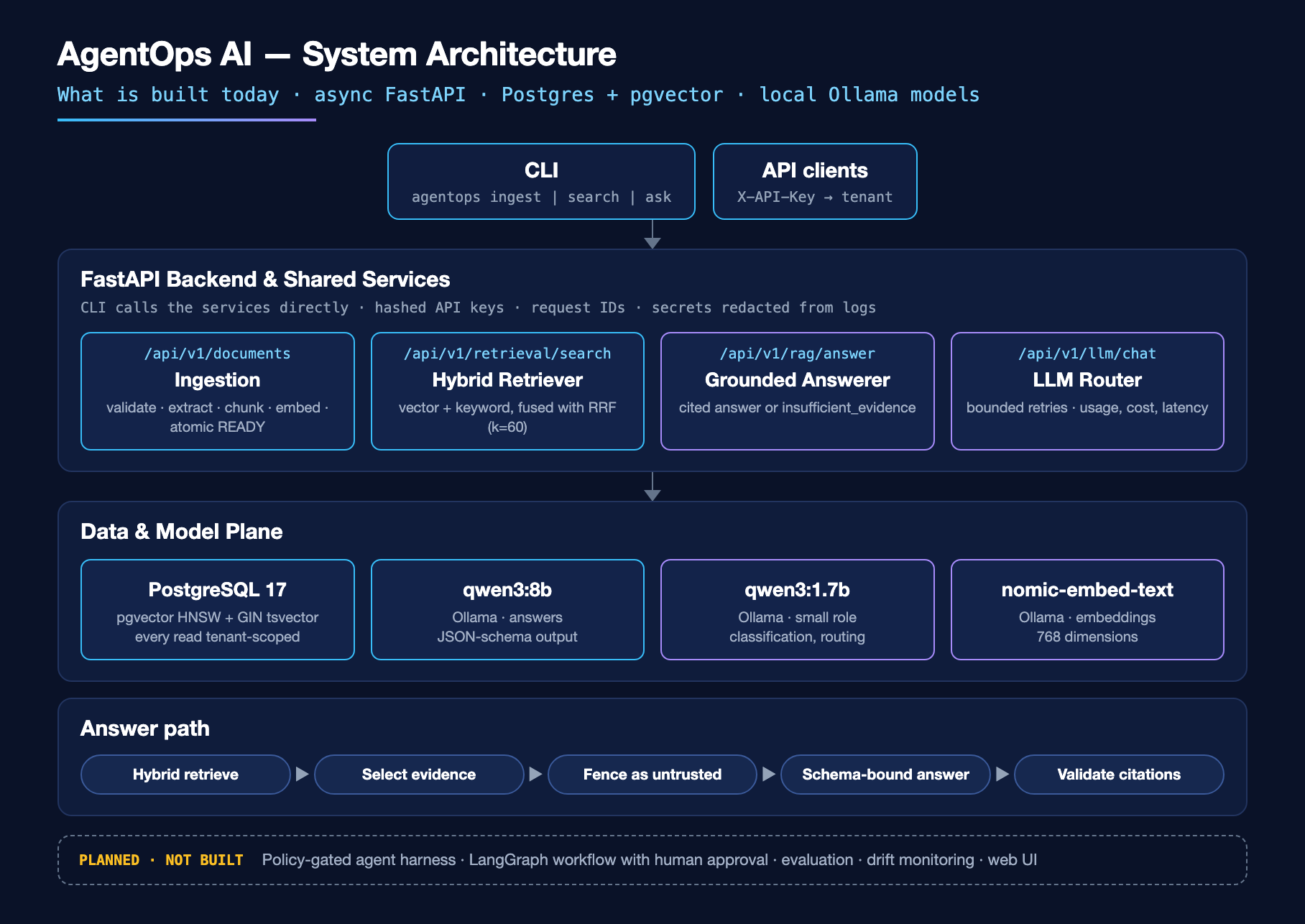Click the /api/v1/rag/answer endpoint text
The width and height of the screenshot is (1305, 924).
[798, 354]
